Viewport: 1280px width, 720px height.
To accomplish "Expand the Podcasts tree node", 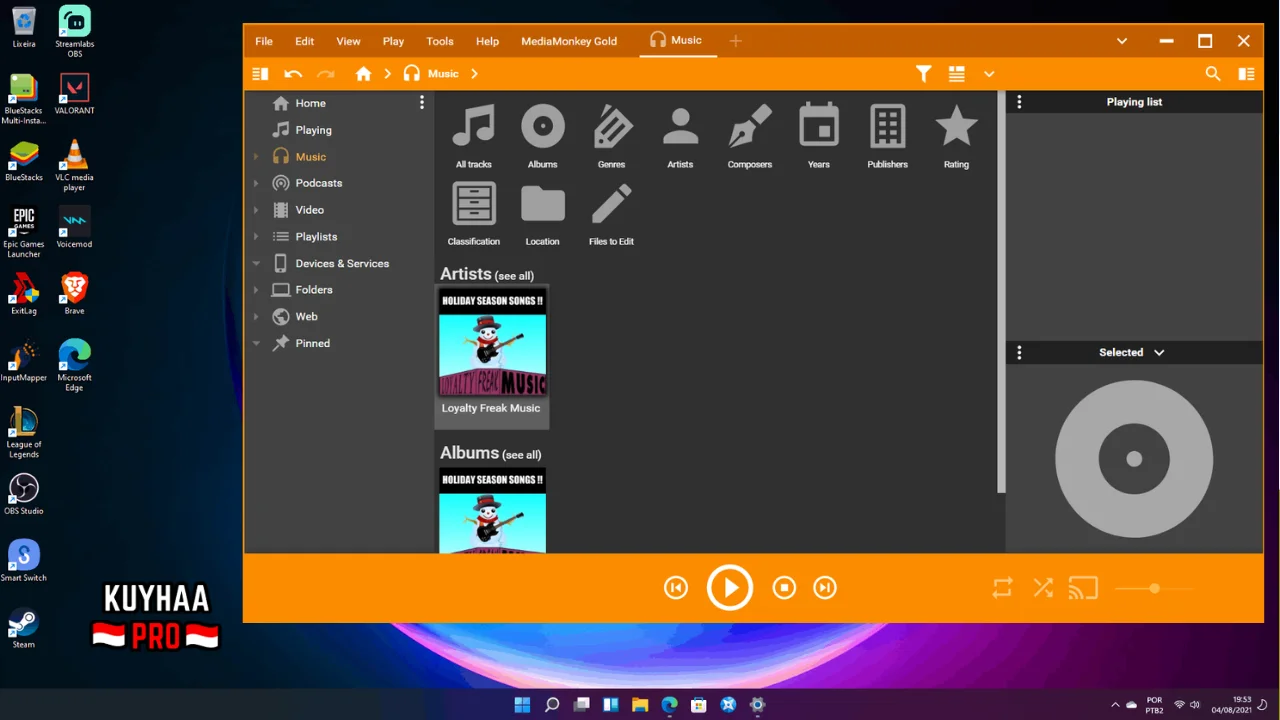I will coord(256,183).
